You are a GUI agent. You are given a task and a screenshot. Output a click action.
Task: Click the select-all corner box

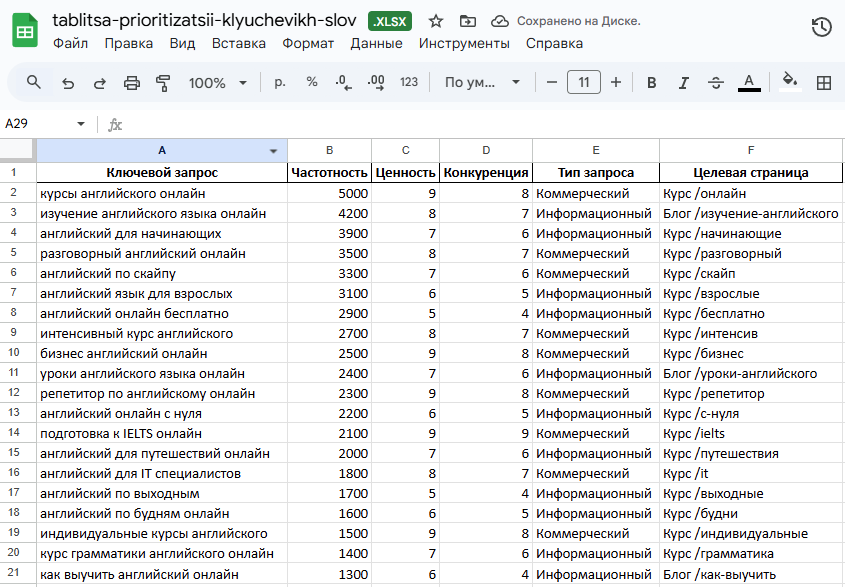[18, 150]
